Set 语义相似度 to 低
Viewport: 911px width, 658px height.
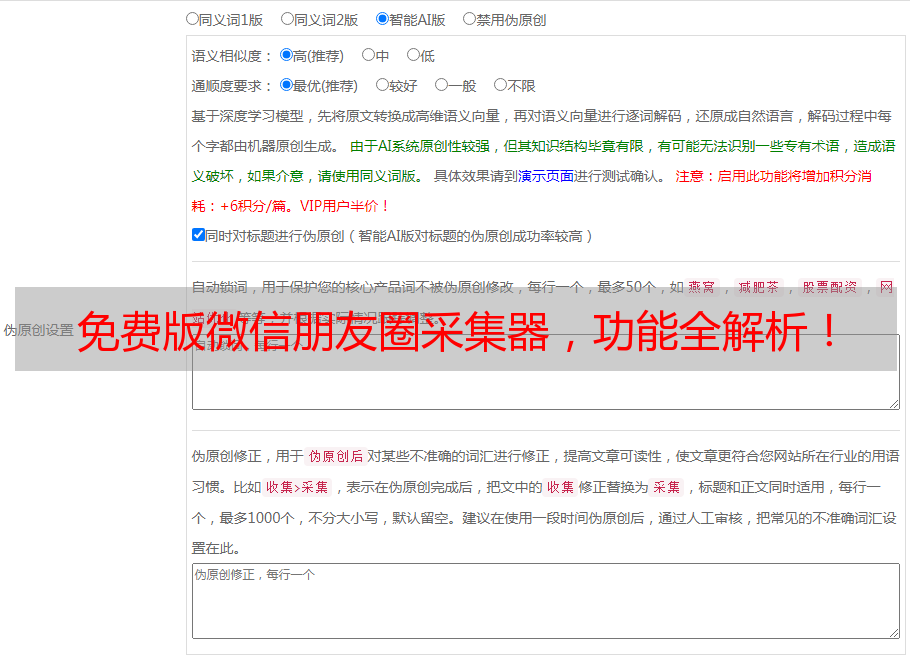tap(413, 55)
